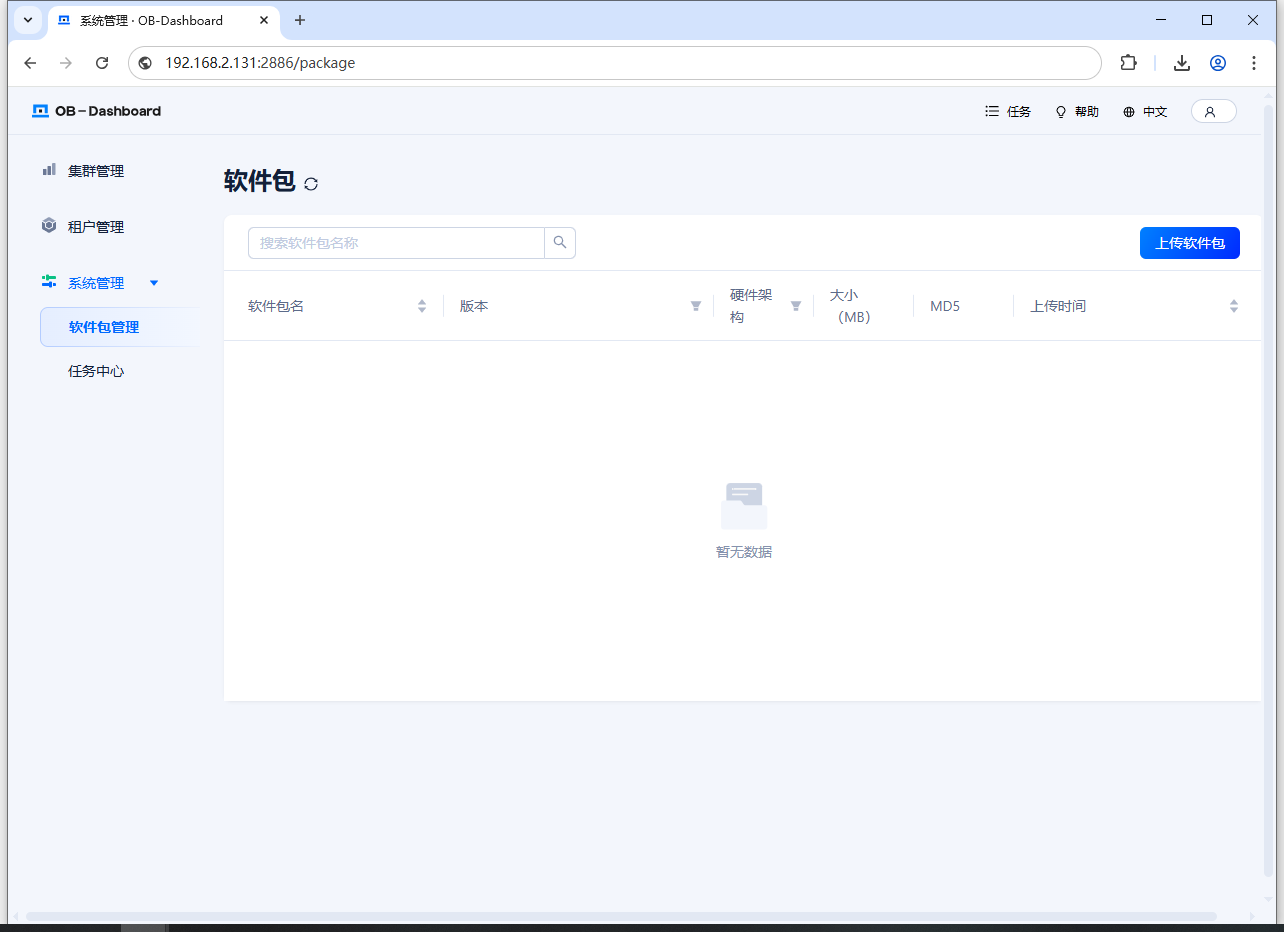1284x932 pixels.
Task: Collapse the 系统管理 sidebar section
Action: coord(154,283)
